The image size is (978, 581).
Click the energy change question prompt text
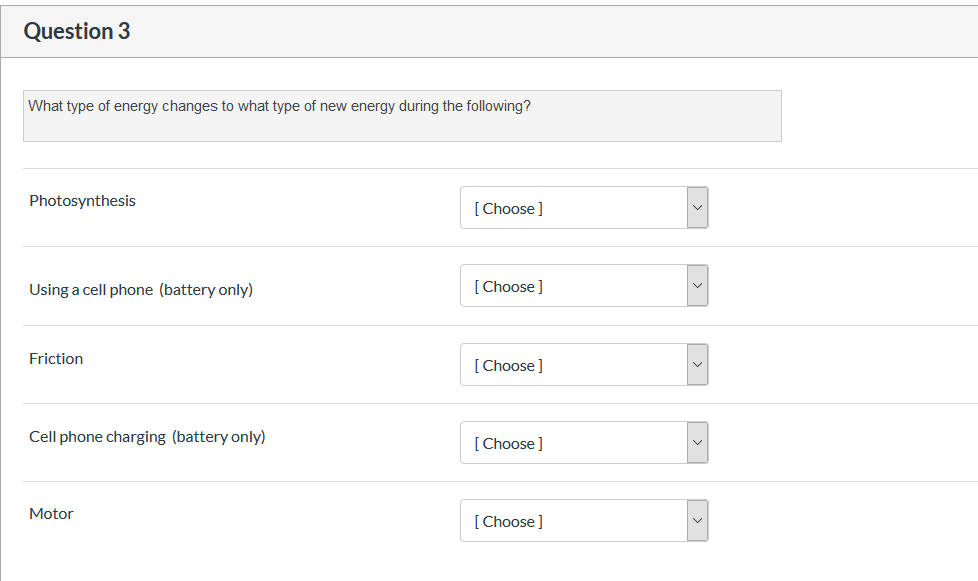(x=280, y=106)
